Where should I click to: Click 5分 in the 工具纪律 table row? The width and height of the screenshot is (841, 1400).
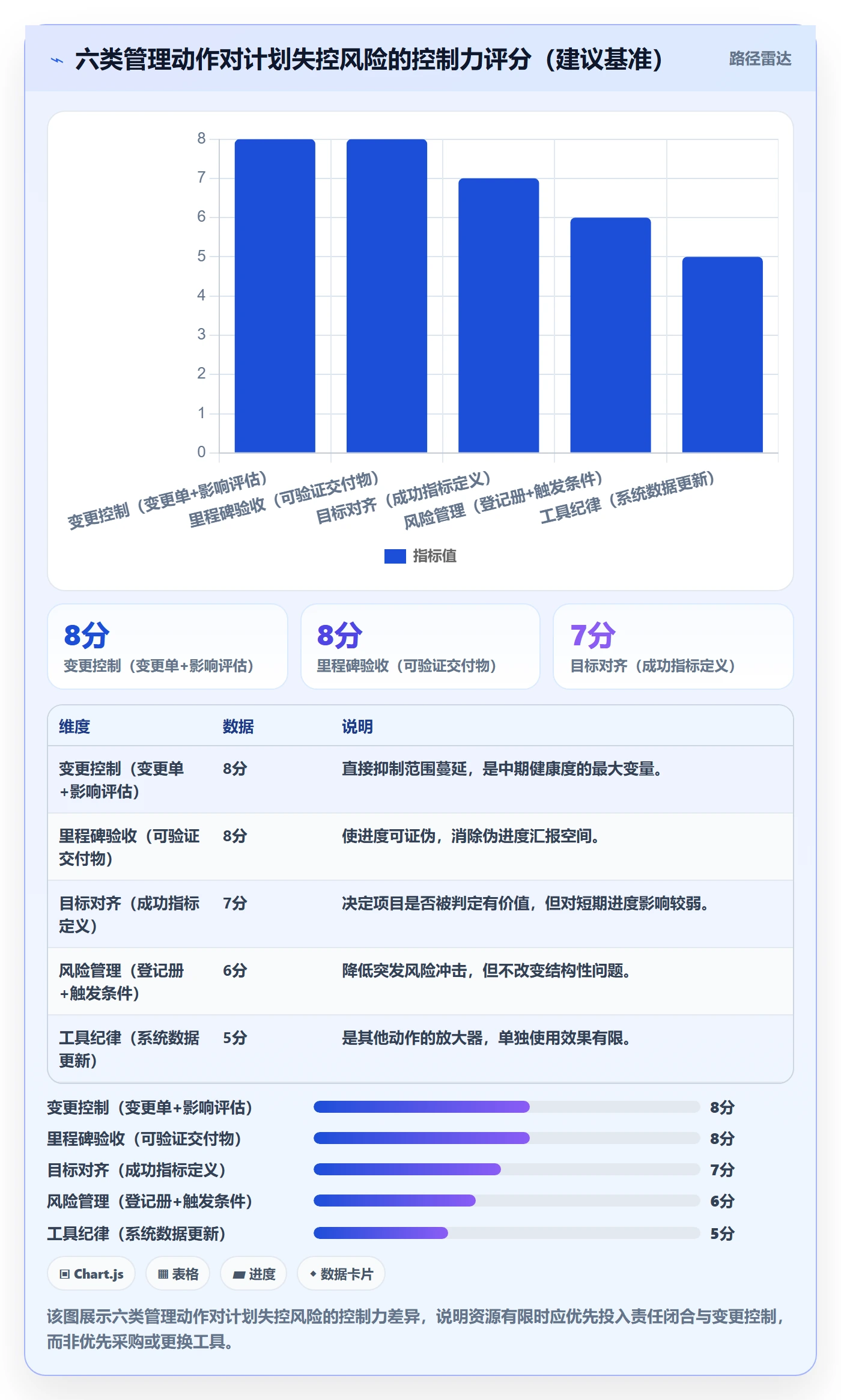click(235, 1038)
